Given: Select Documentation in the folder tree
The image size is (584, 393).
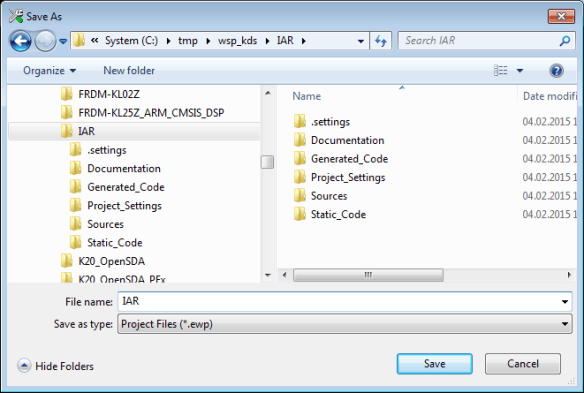Looking at the screenshot, I should tap(124, 168).
